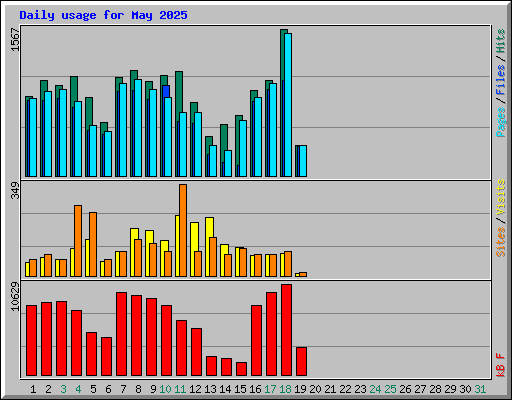
Task: Click the "Daily usage for May 2025" title
Action: [103, 15]
